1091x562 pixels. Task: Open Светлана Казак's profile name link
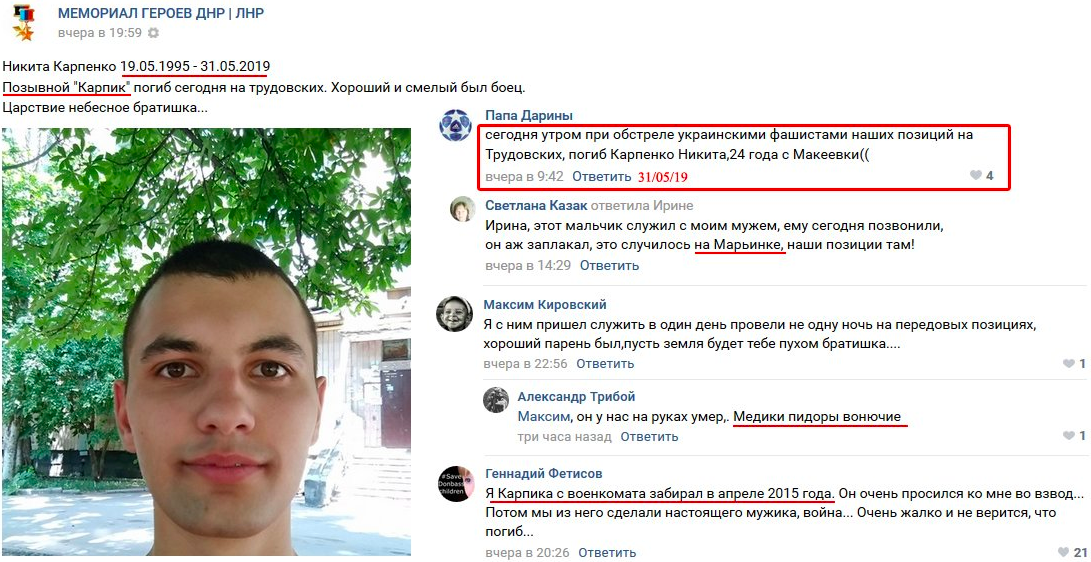pos(536,206)
